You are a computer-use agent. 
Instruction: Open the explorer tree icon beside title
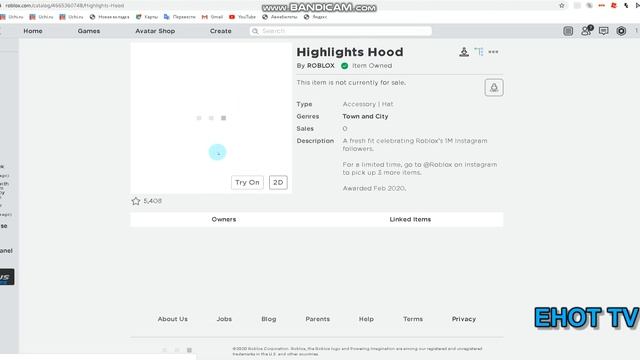tap(479, 52)
